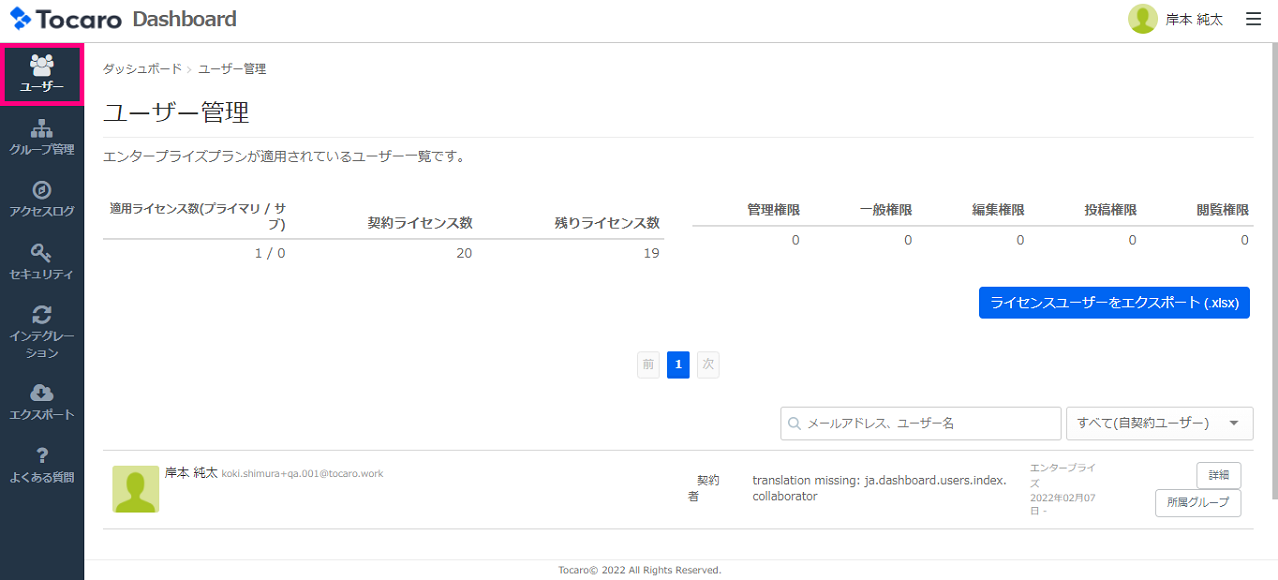Image resolution: width=1278 pixels, height=580 pixels.
Task: Click the header profile avatar for 岸本 純太
Action: click(1143, 19)
